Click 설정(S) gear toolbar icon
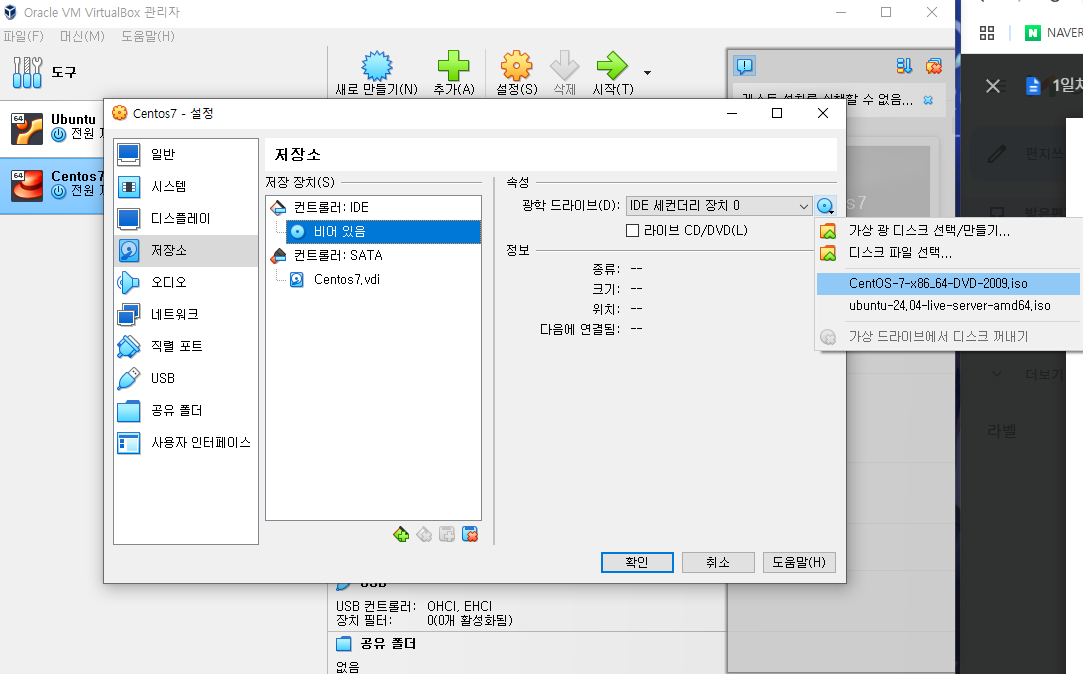This screenshot has height=674, width=1083. click(x=517, y=73)
